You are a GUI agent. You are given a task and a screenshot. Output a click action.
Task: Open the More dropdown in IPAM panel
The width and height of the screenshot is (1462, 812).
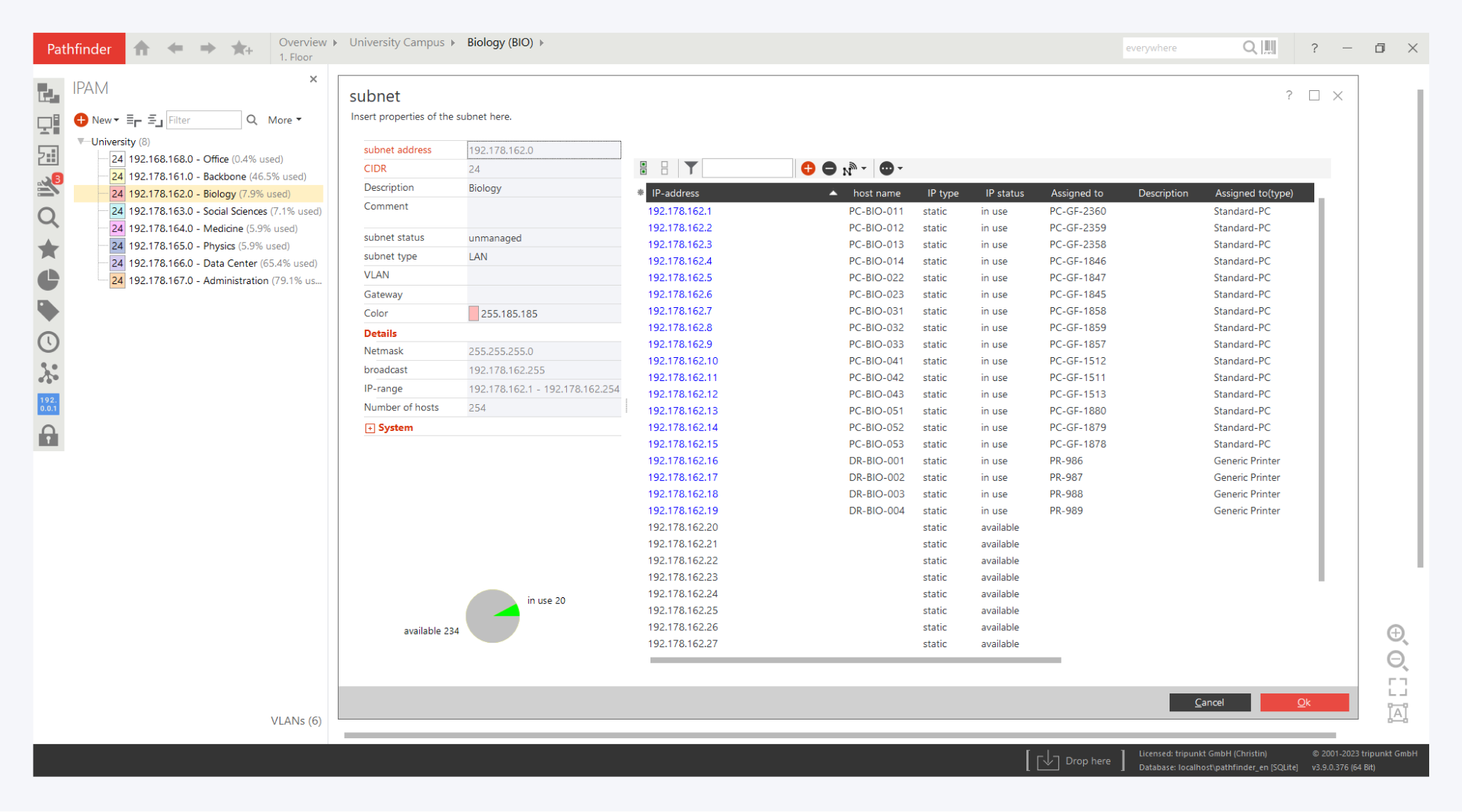pos(284,120)
